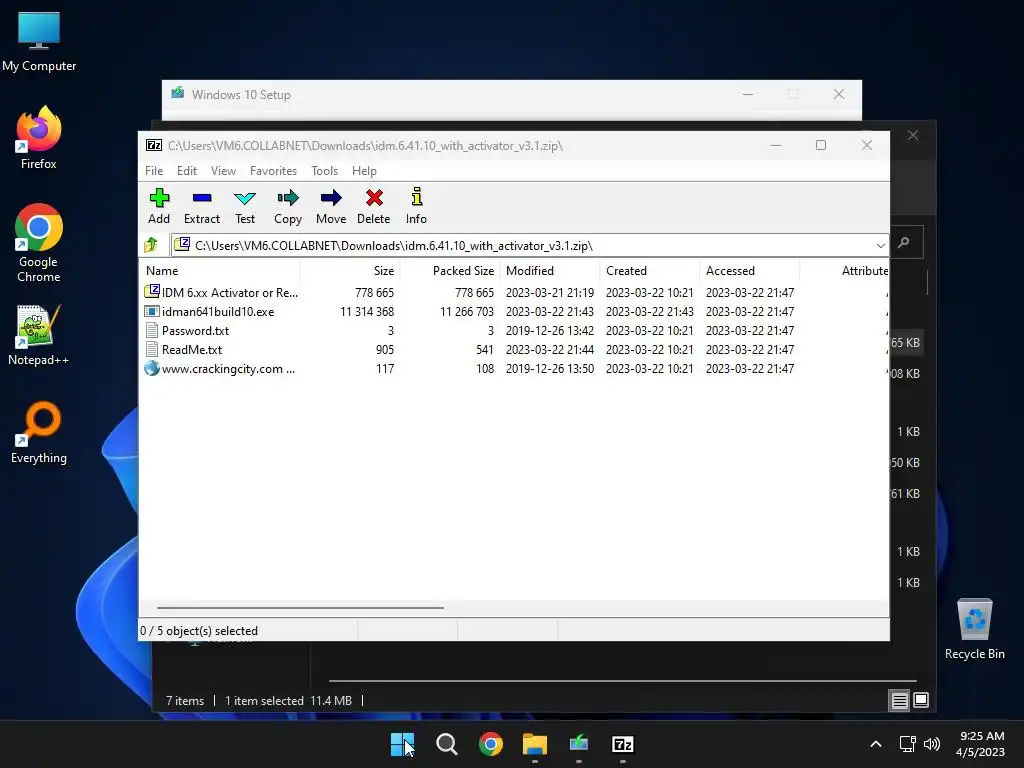Screen dimensions: 1024x768
Task: Switch to File Explorer in the taskbar
Action: pyautogui.click(x=535, y=744)
